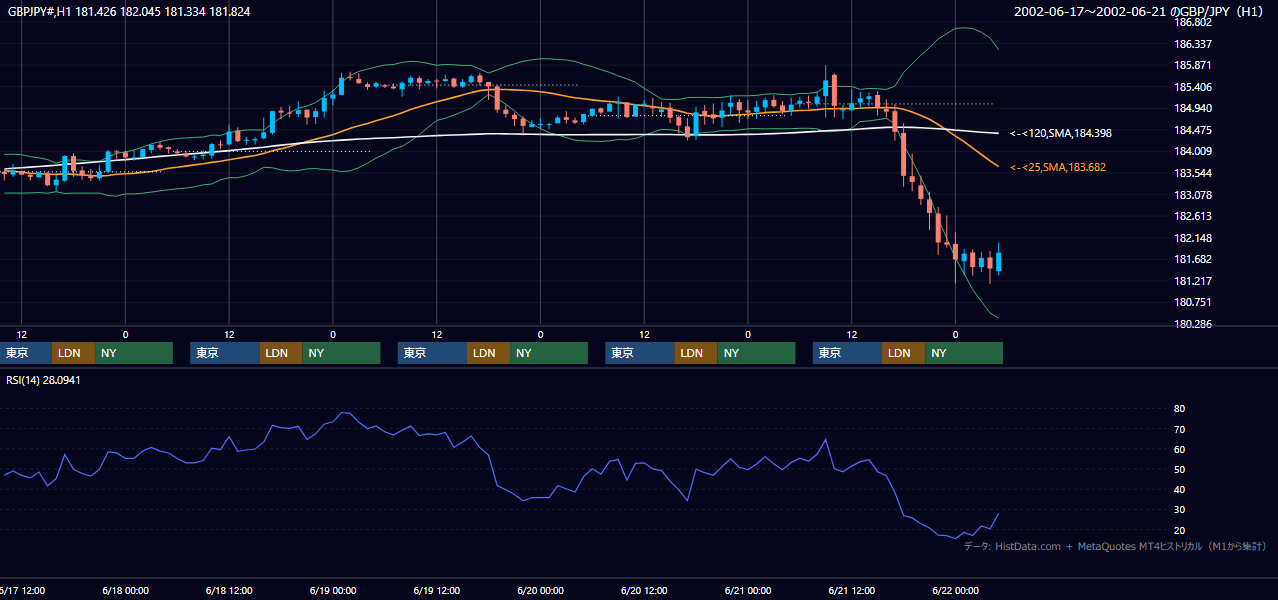This screenshot has width=1278, height=600.
Task: Click the 182.613 price axis label
Action: tap(1193, 216)
